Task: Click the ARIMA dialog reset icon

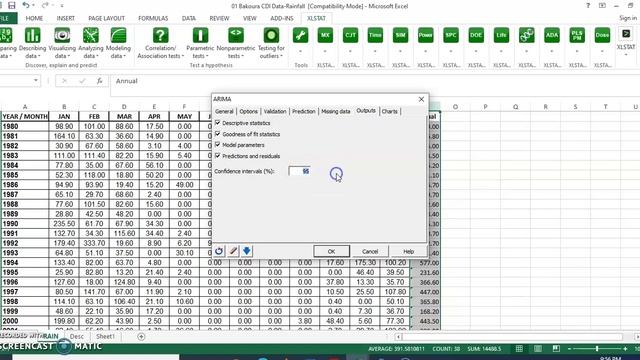Action: pyautogui.click(x=219, y=251)
